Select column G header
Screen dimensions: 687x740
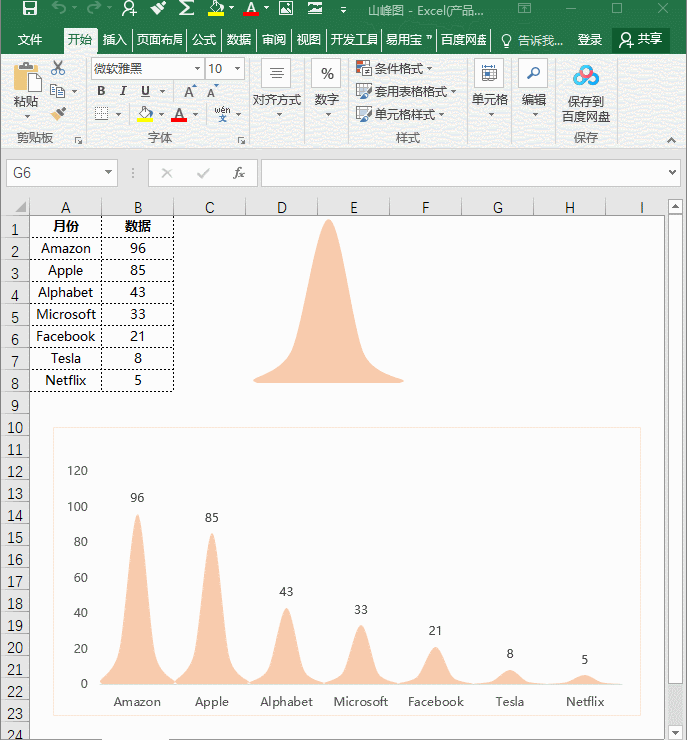tap(497, 207)
